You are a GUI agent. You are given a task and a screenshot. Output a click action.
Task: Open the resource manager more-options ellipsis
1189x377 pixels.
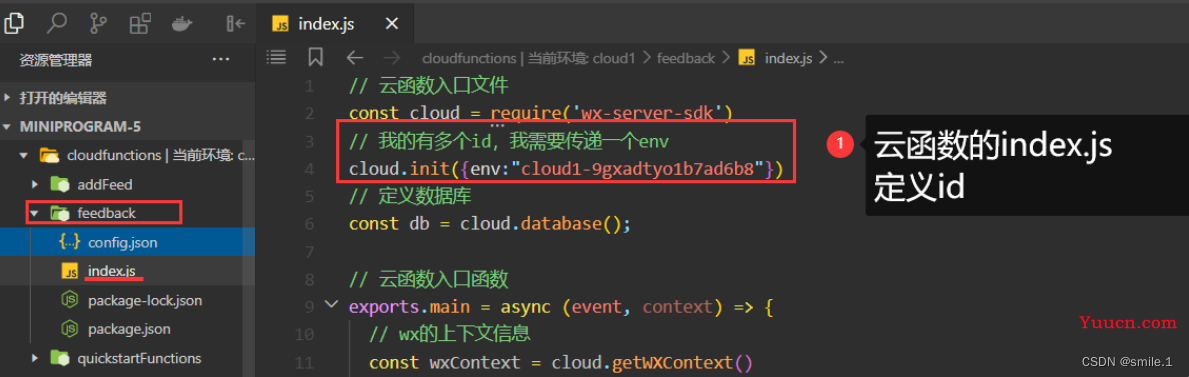pyautogui.click(x=221, y=59)
